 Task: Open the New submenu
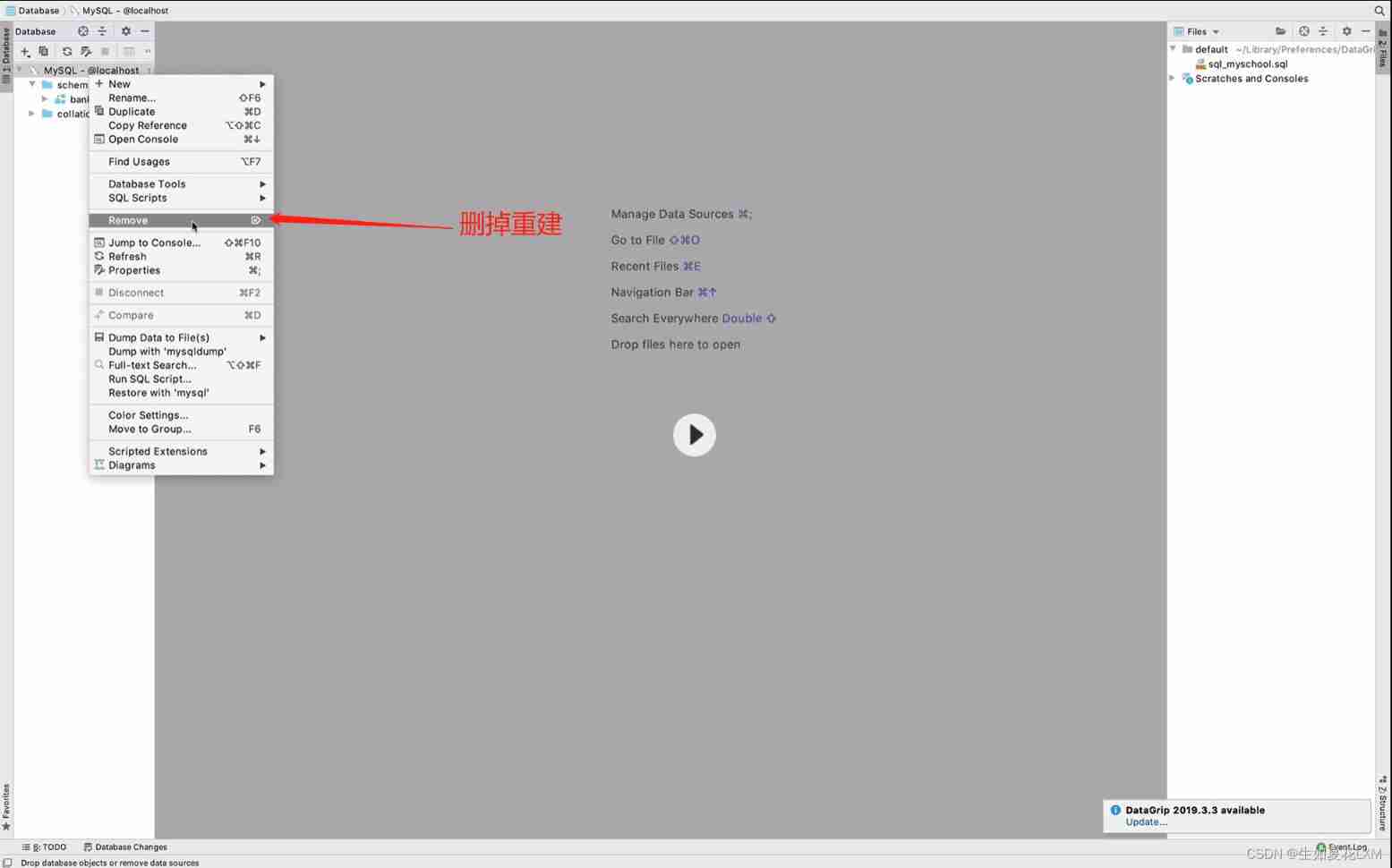(181, 84)
